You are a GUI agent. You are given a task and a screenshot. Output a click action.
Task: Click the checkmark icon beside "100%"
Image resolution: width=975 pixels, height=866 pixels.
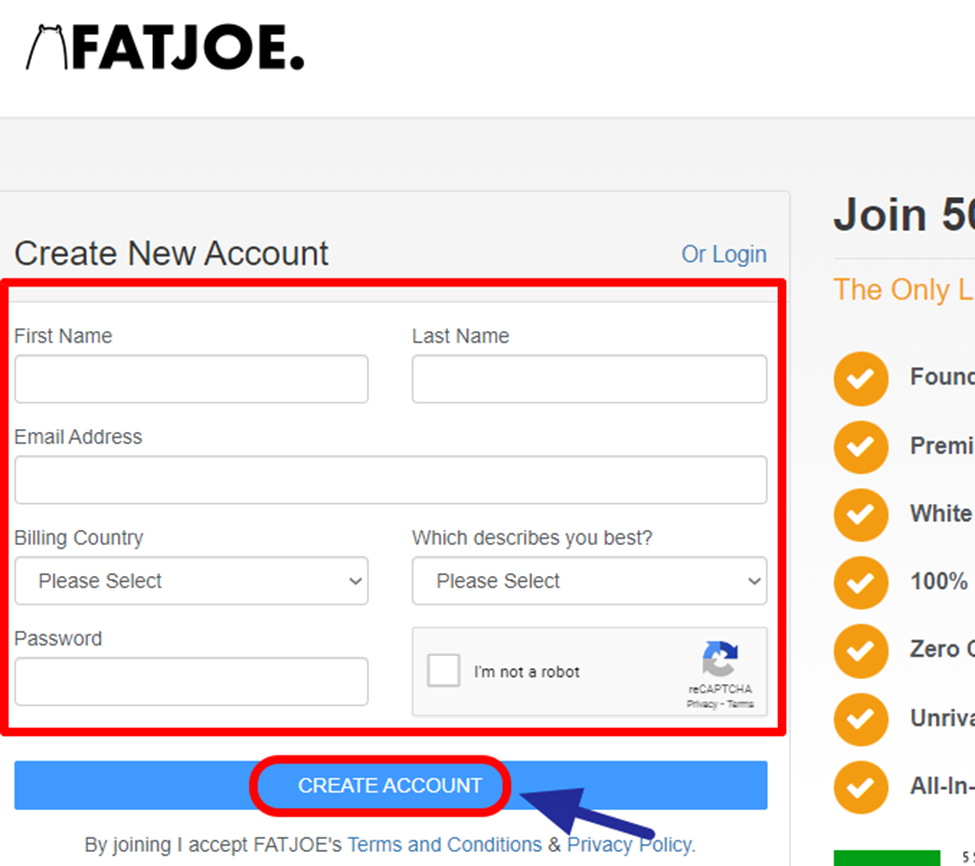click(860, 583)
